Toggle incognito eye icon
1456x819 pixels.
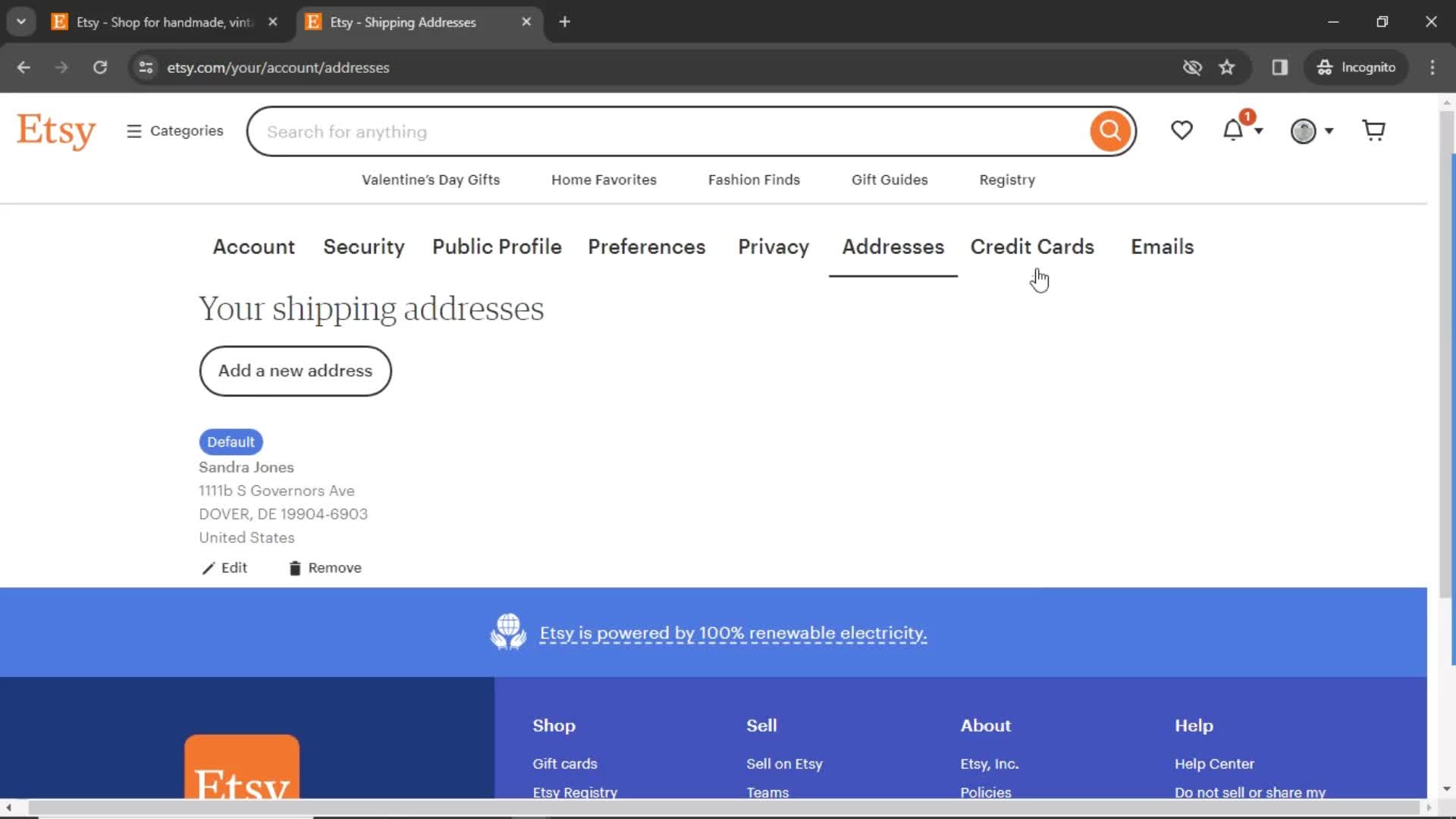tap(1191, 67)
